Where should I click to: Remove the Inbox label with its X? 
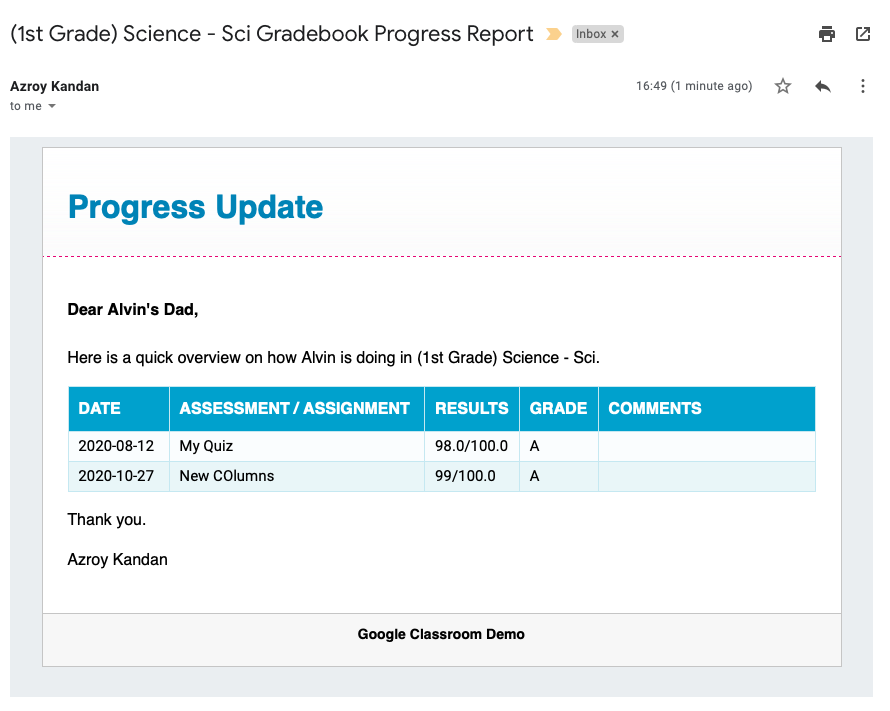(615, 34)
